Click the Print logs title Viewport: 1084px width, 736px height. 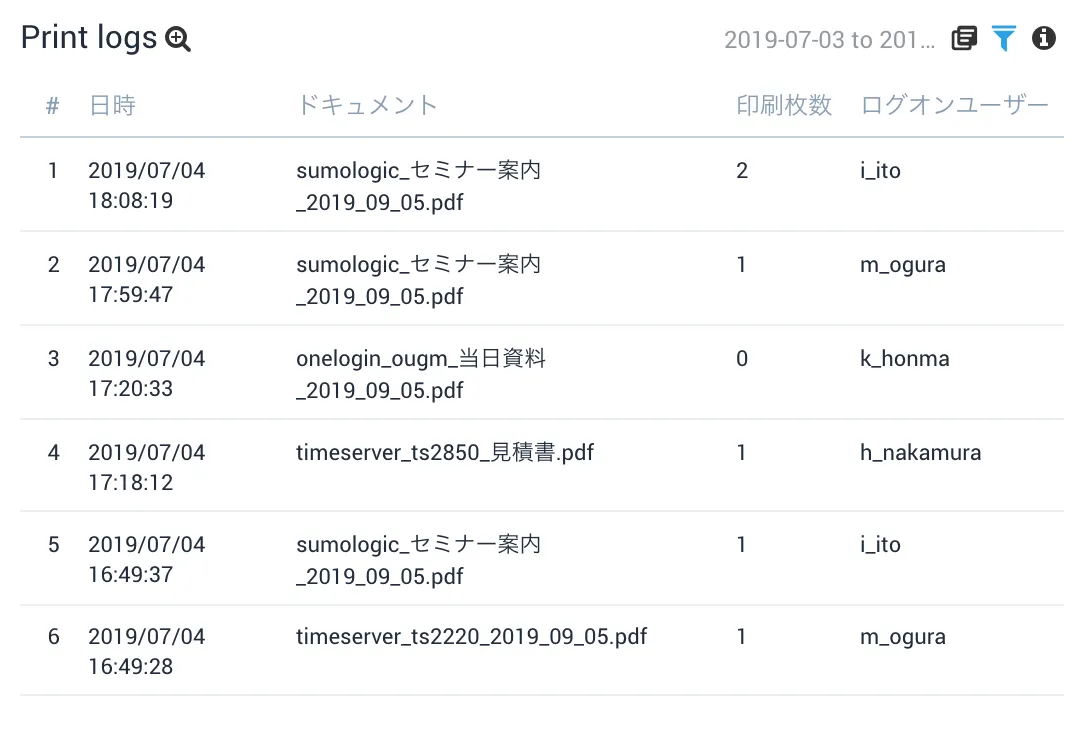point(89,37)
